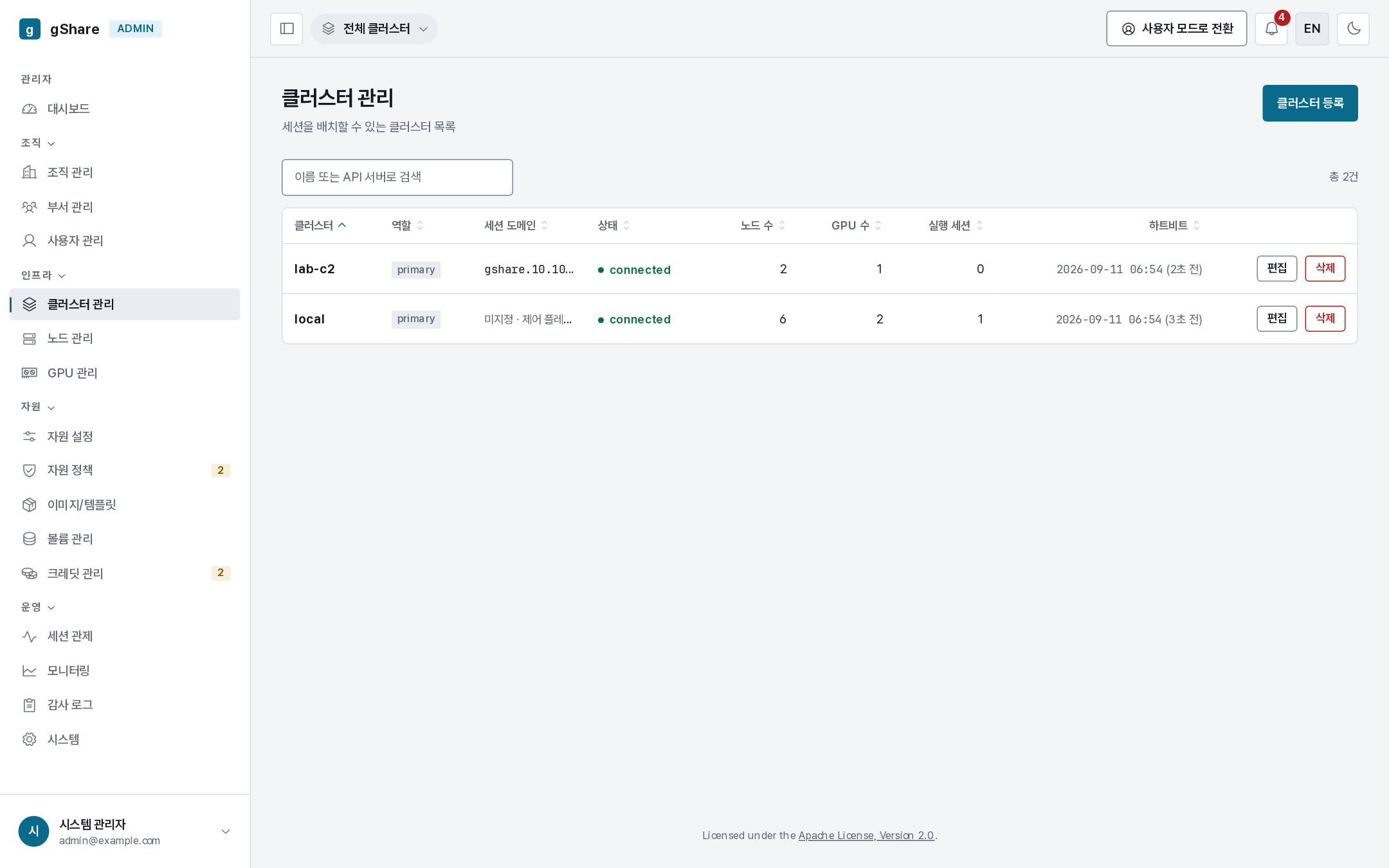
Task: Open 부서 관리 page
Action: coord(125,207)
